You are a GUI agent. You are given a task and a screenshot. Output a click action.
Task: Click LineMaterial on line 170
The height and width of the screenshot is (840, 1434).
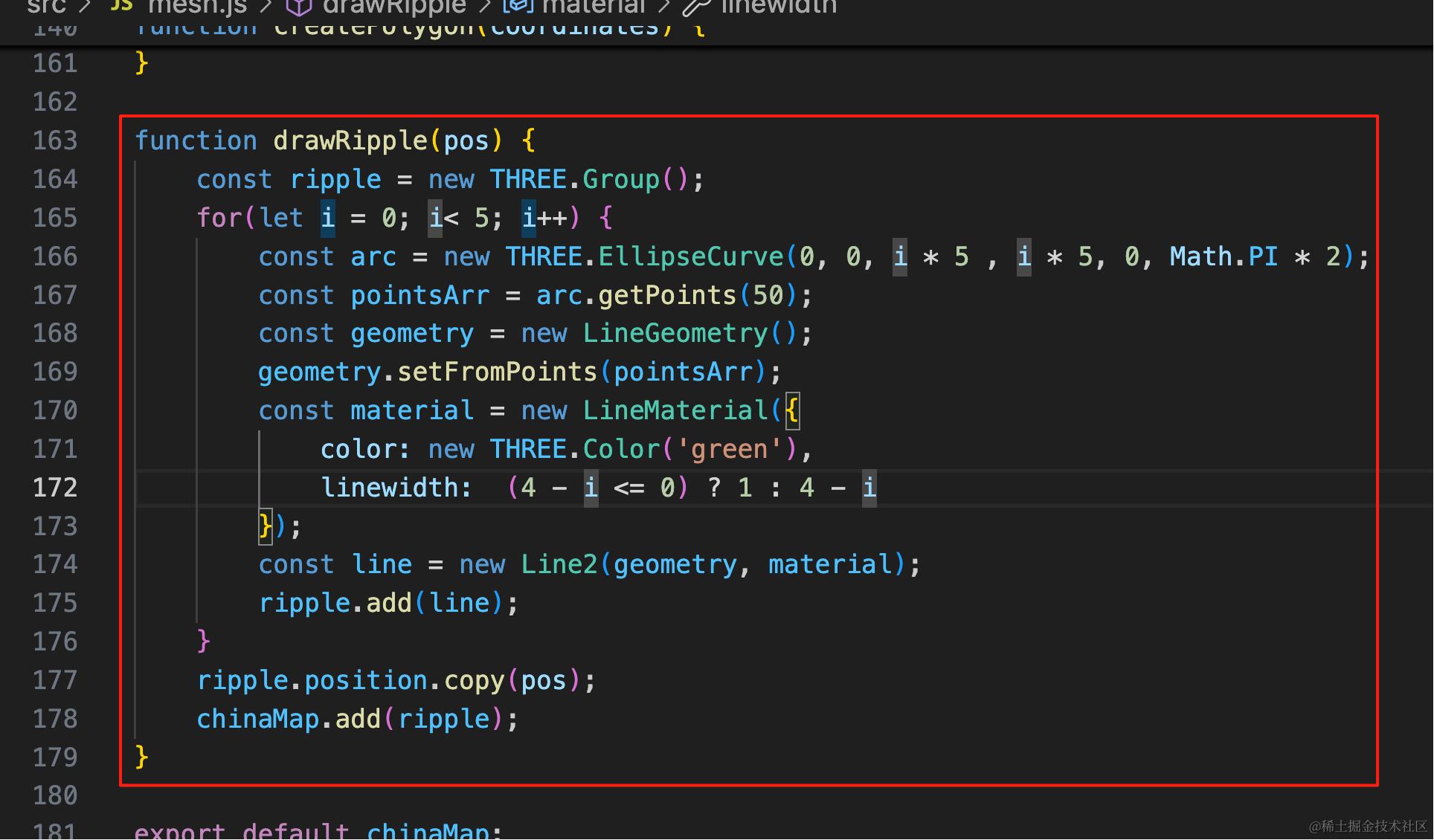675,410
